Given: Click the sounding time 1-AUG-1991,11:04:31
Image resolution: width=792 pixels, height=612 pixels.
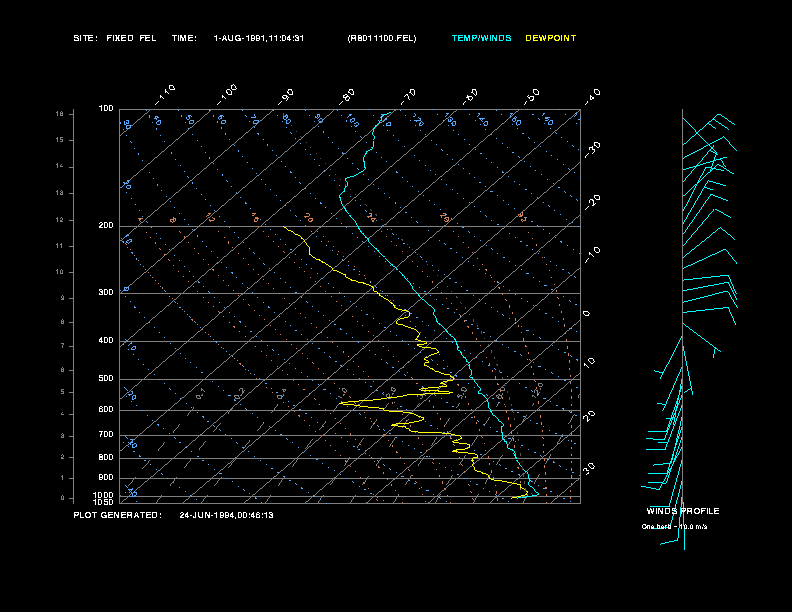Looking at the screenshot, I should click(259, 38).
